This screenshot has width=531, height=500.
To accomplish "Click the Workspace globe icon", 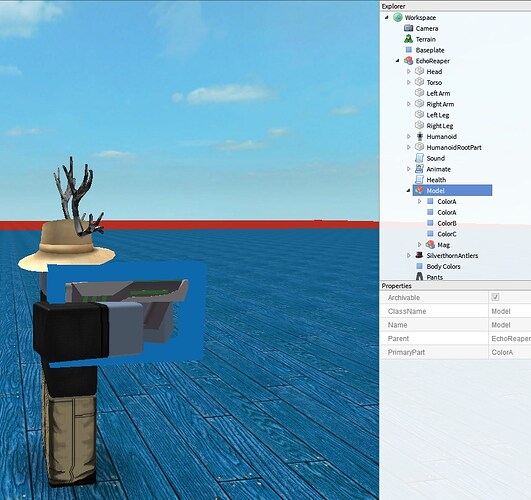I will point(398,17).
